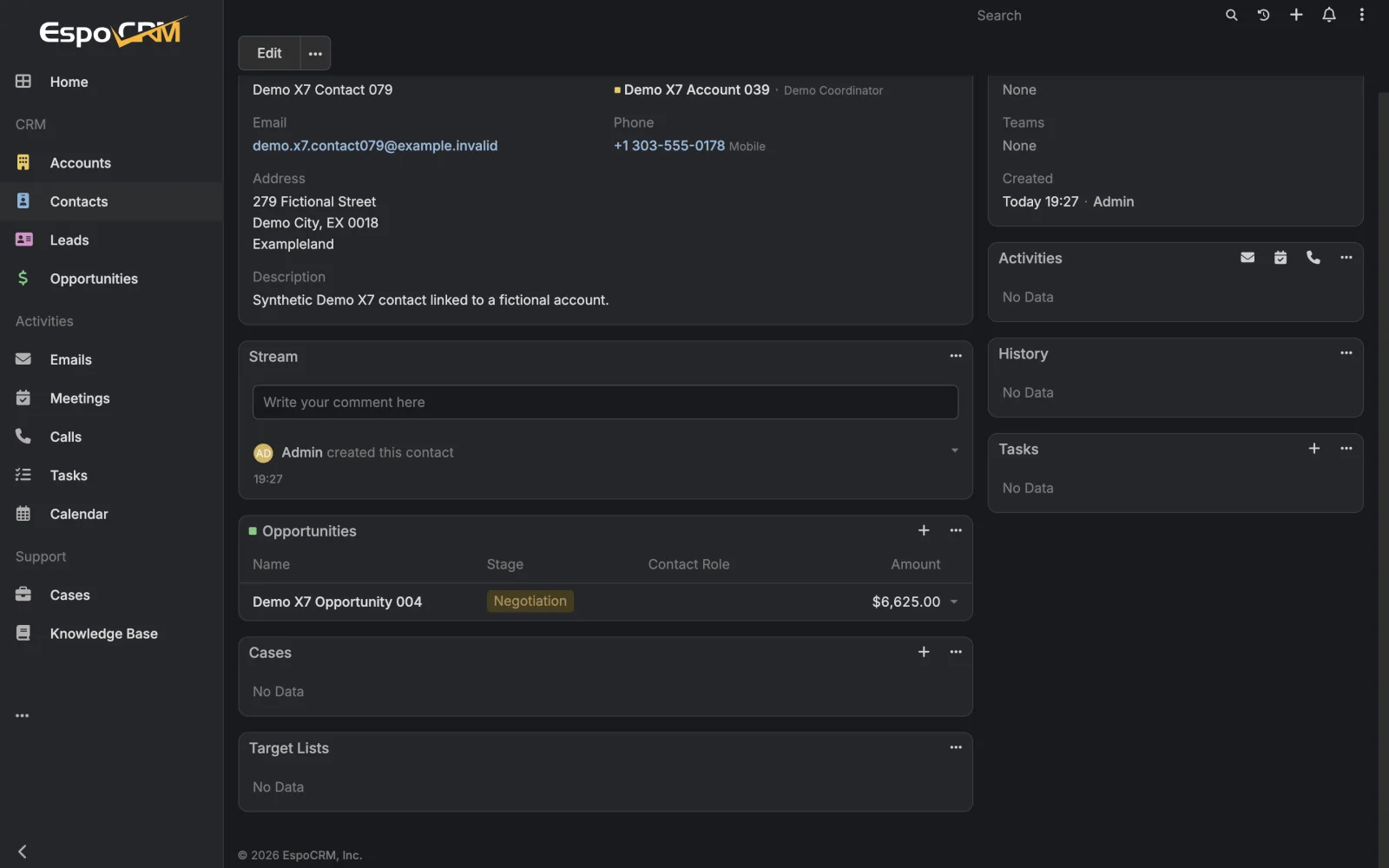Click the Edit button
Image resolution: width=1389 pixels, height=868 pixels.
pyautogui.click(x=269, y=53)
